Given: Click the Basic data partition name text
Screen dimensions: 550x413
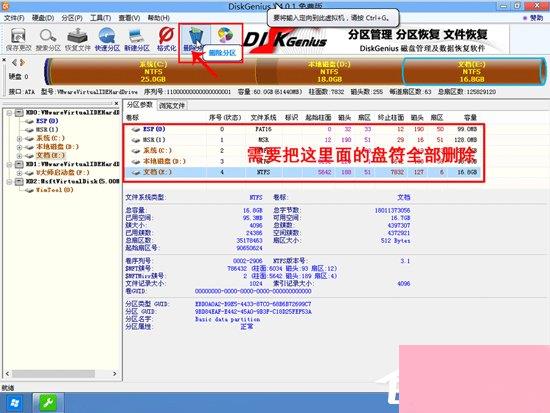Looking at the screenshot, I should coord(227,319).
